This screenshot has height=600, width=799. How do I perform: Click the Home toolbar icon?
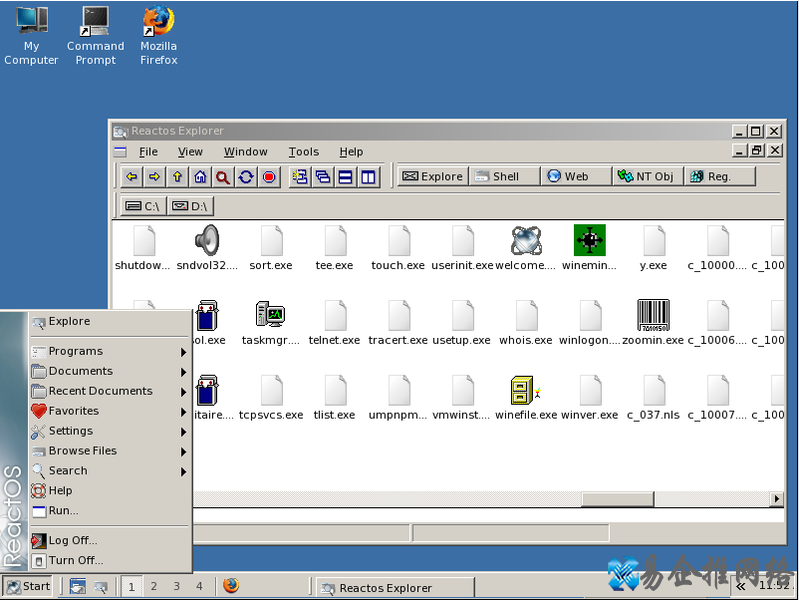(200, 177)
